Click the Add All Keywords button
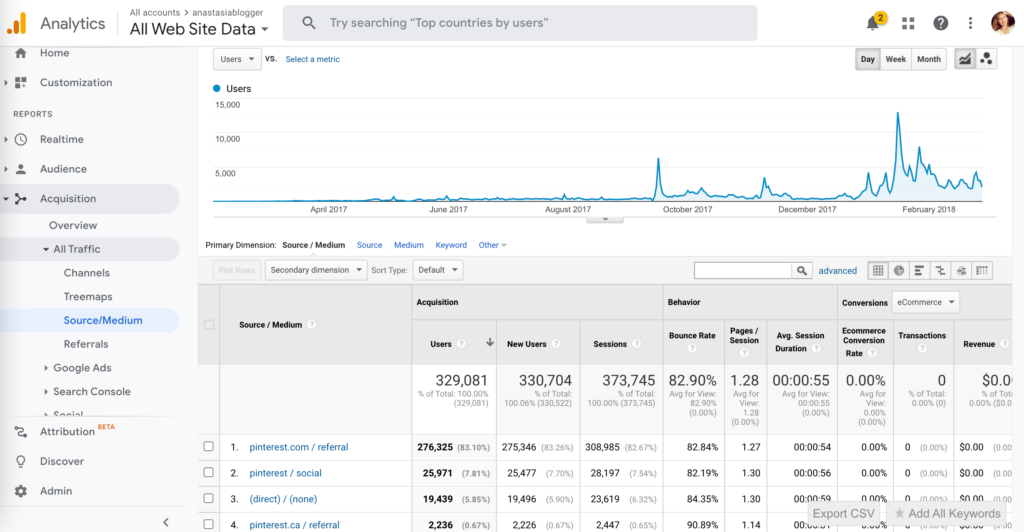The image size is (1024, 532). click(x=947, y=514)
